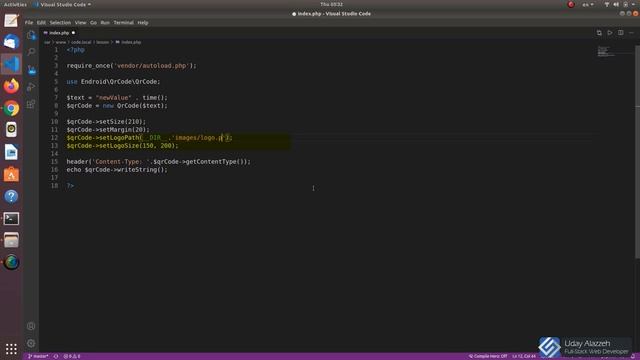This screenshot has width=640, height=360.
Task: Close the unsaved index.php tab dot
Action: 73,33
